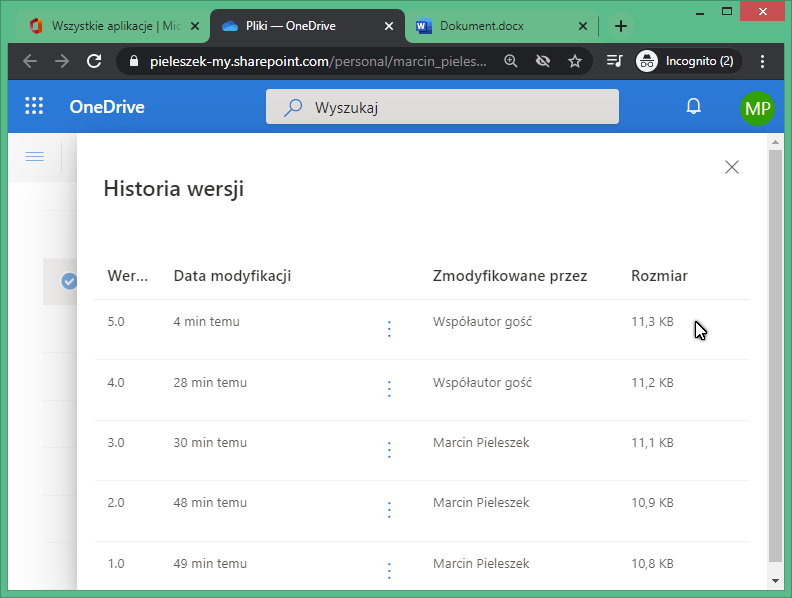
Task: Click the Wyszukaj search field
Action: [x=442, y=107]
